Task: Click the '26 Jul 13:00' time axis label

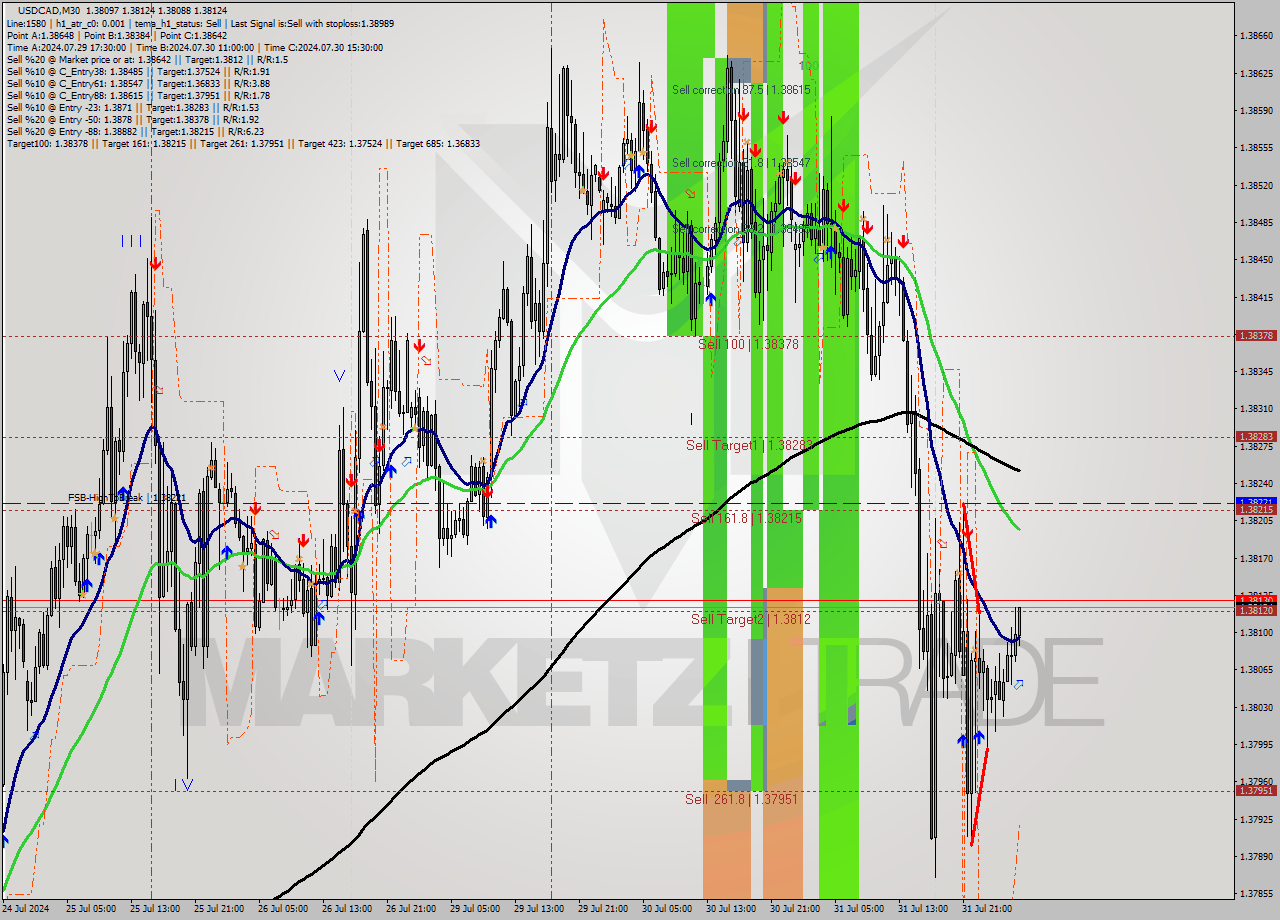Action: 346,909
